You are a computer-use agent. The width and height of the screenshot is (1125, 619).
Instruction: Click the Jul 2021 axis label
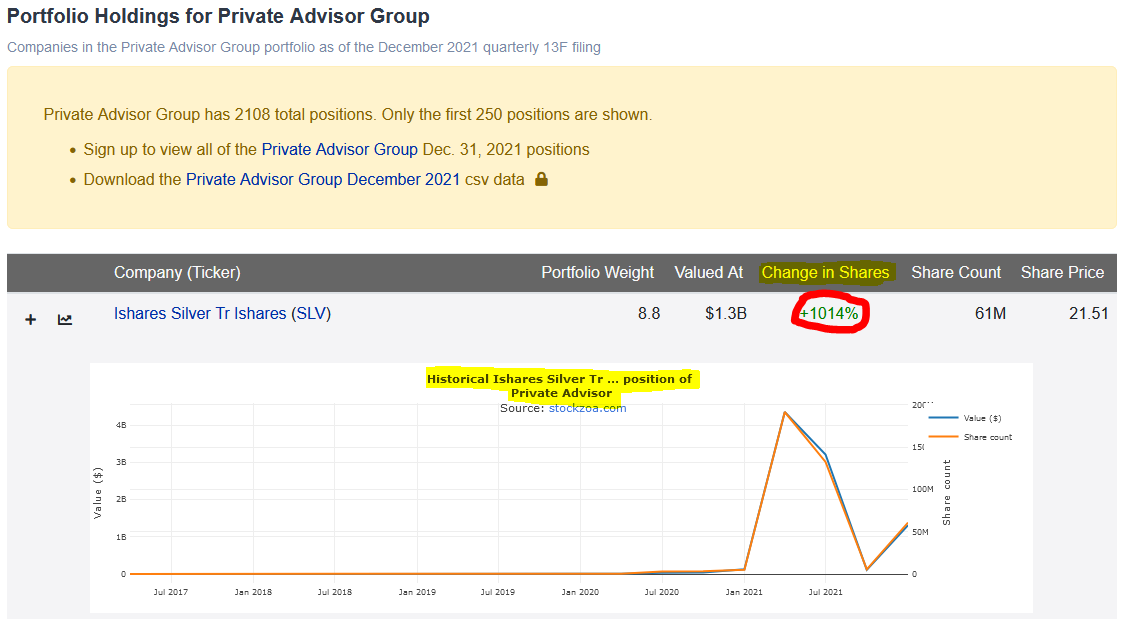(x=826, y=592)
